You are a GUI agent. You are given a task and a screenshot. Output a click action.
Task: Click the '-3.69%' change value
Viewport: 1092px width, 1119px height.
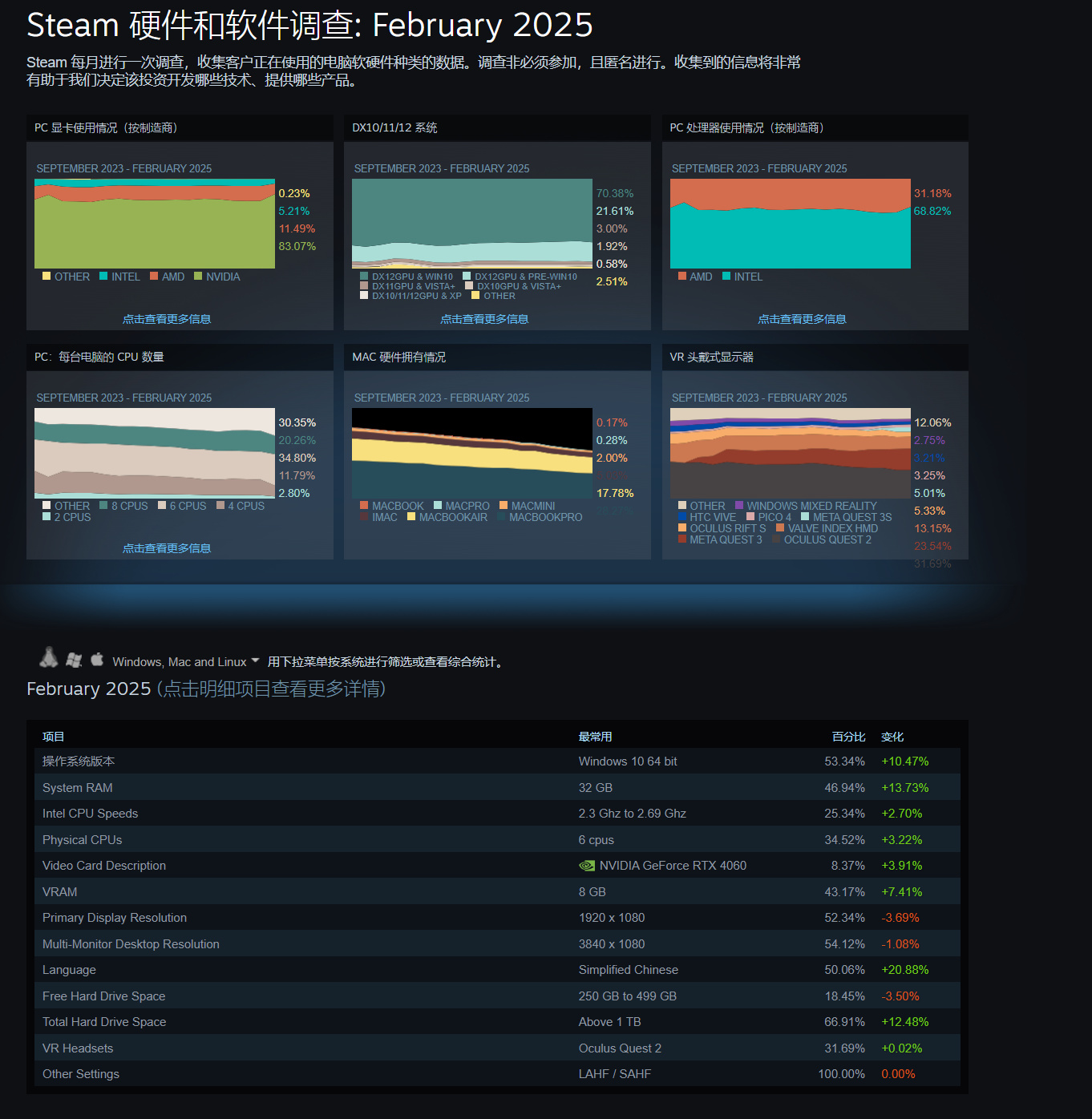click(900, 918)
